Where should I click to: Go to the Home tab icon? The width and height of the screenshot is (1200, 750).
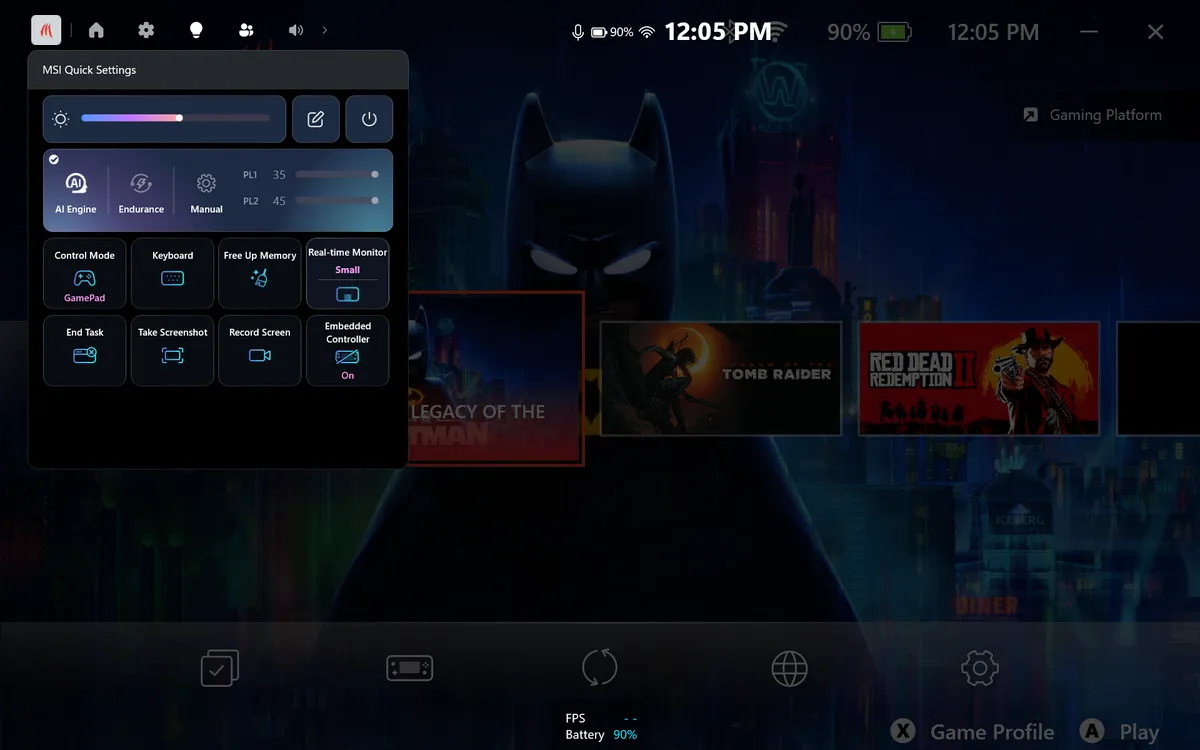point(96,30)
